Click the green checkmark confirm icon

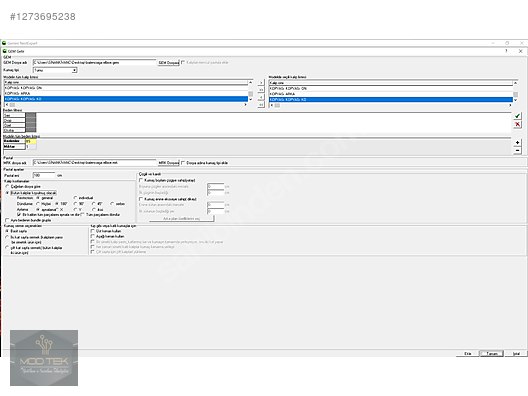click(518, 116)
